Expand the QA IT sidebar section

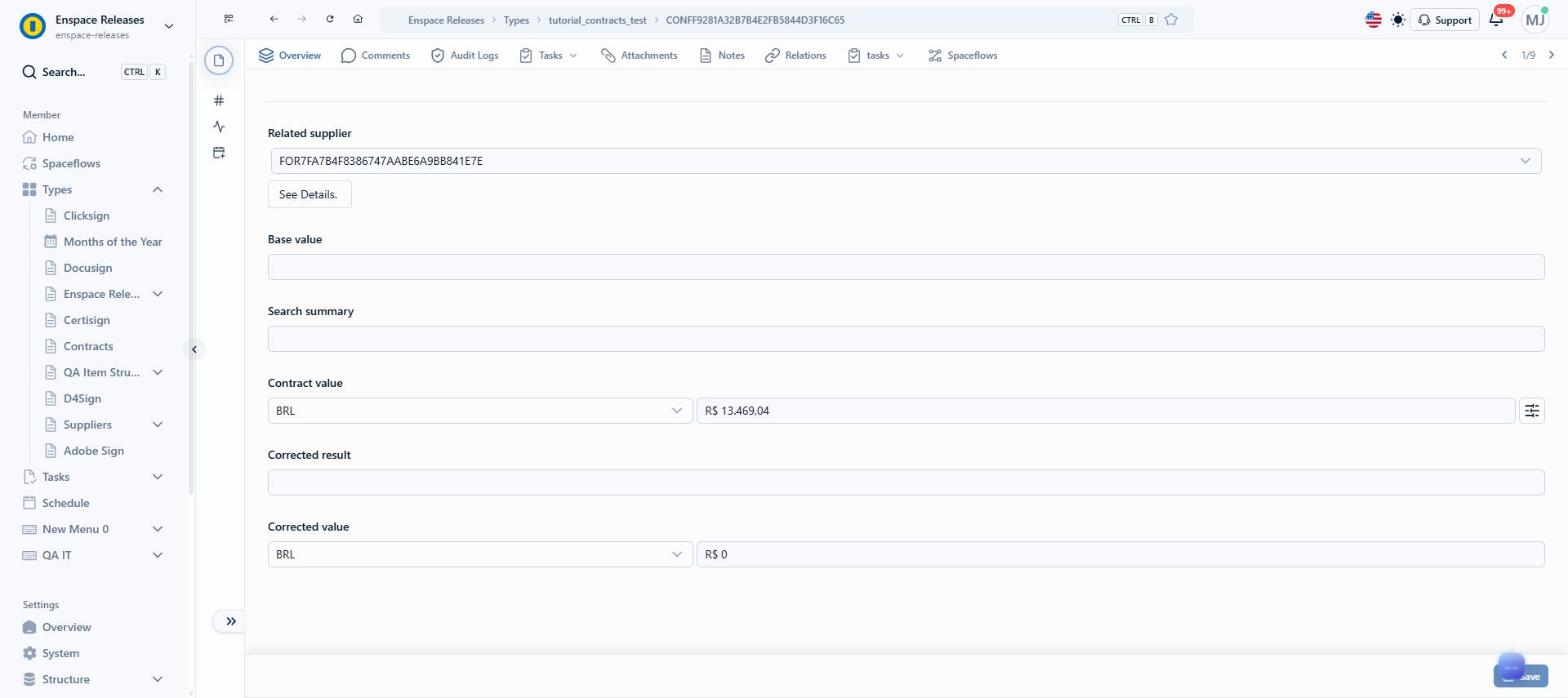click(x=157, y=555)
